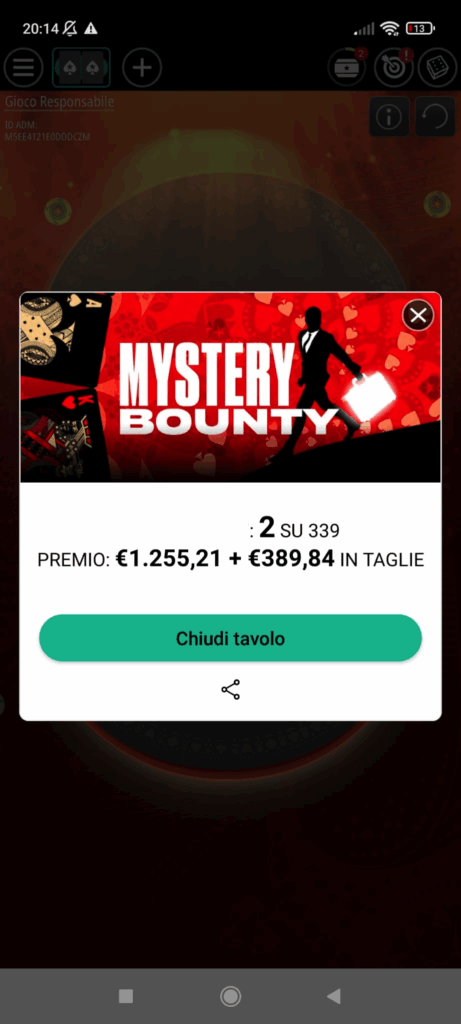
Task: Tap the Mystery Bounty banner image
Action: 230,387
